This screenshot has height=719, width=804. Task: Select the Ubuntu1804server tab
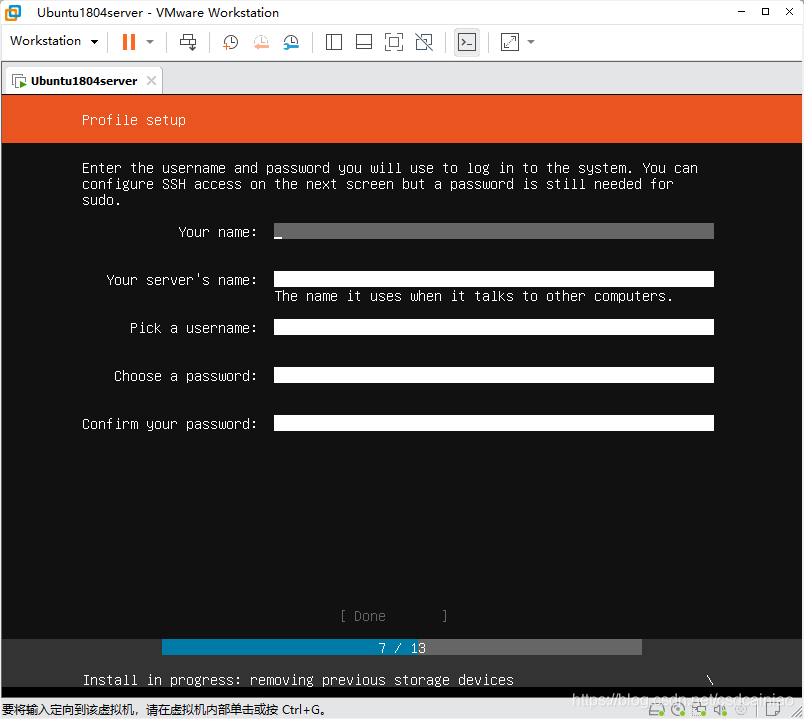coord(84,81)
